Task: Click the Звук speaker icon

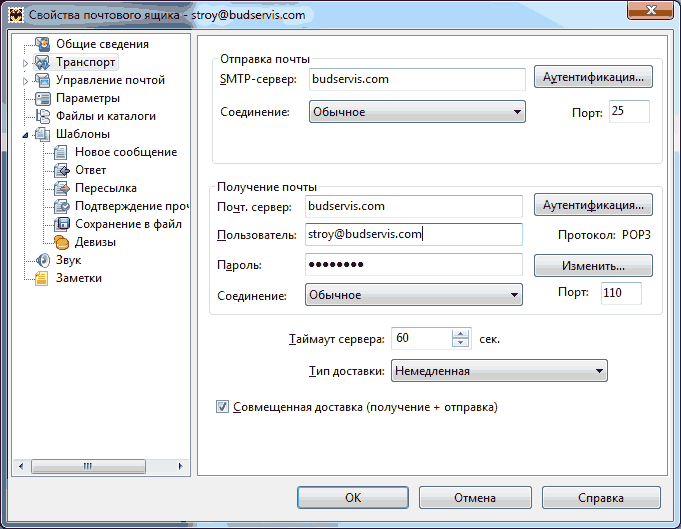Action: pyautogui.click(x=43, y=260)
